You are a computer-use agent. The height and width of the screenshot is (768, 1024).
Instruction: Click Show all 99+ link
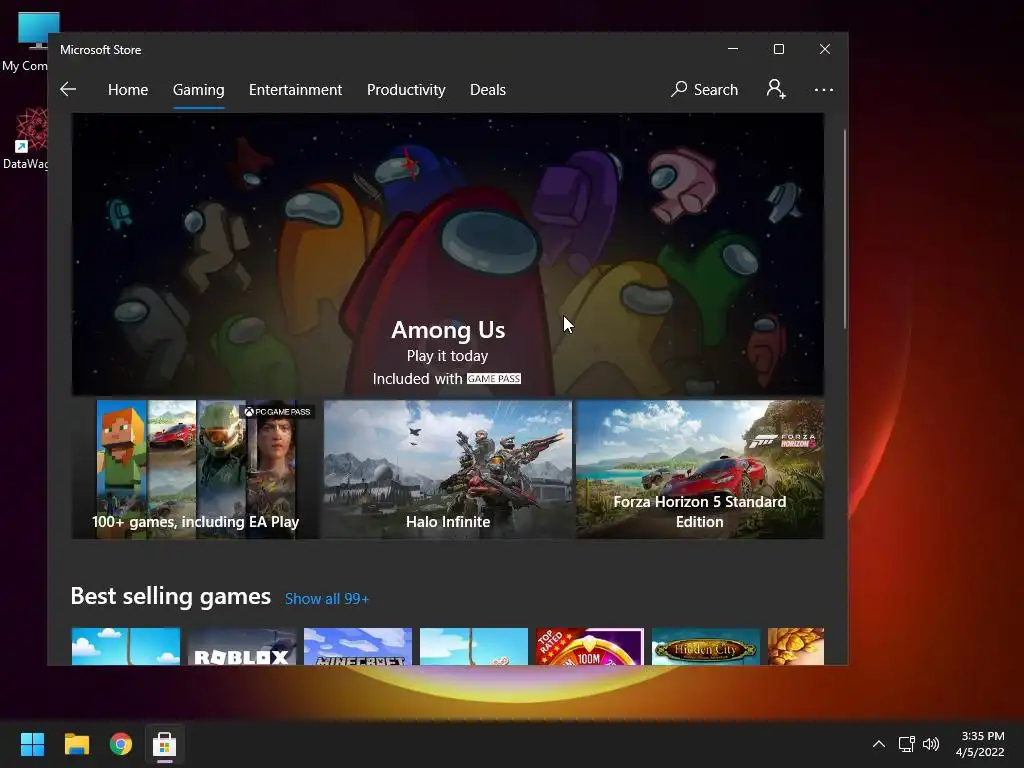pos(327,599)
